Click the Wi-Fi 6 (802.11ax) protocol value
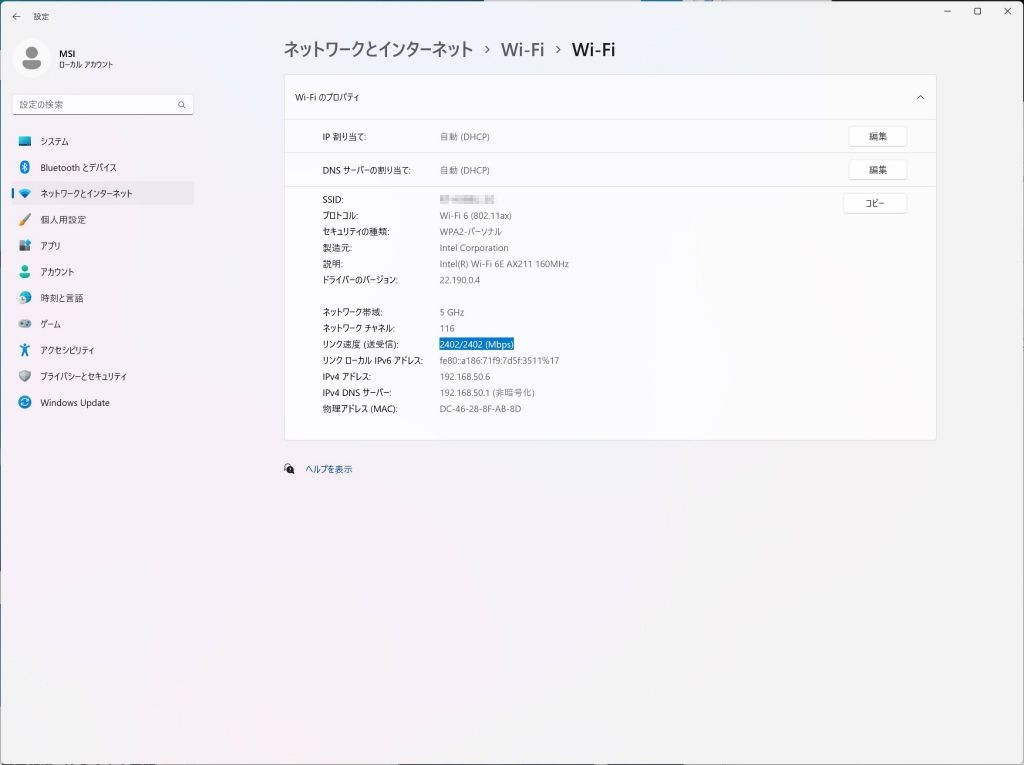The width and height of the screenshot is (1024, 765). pyautogui.click(x=475, y=216)
